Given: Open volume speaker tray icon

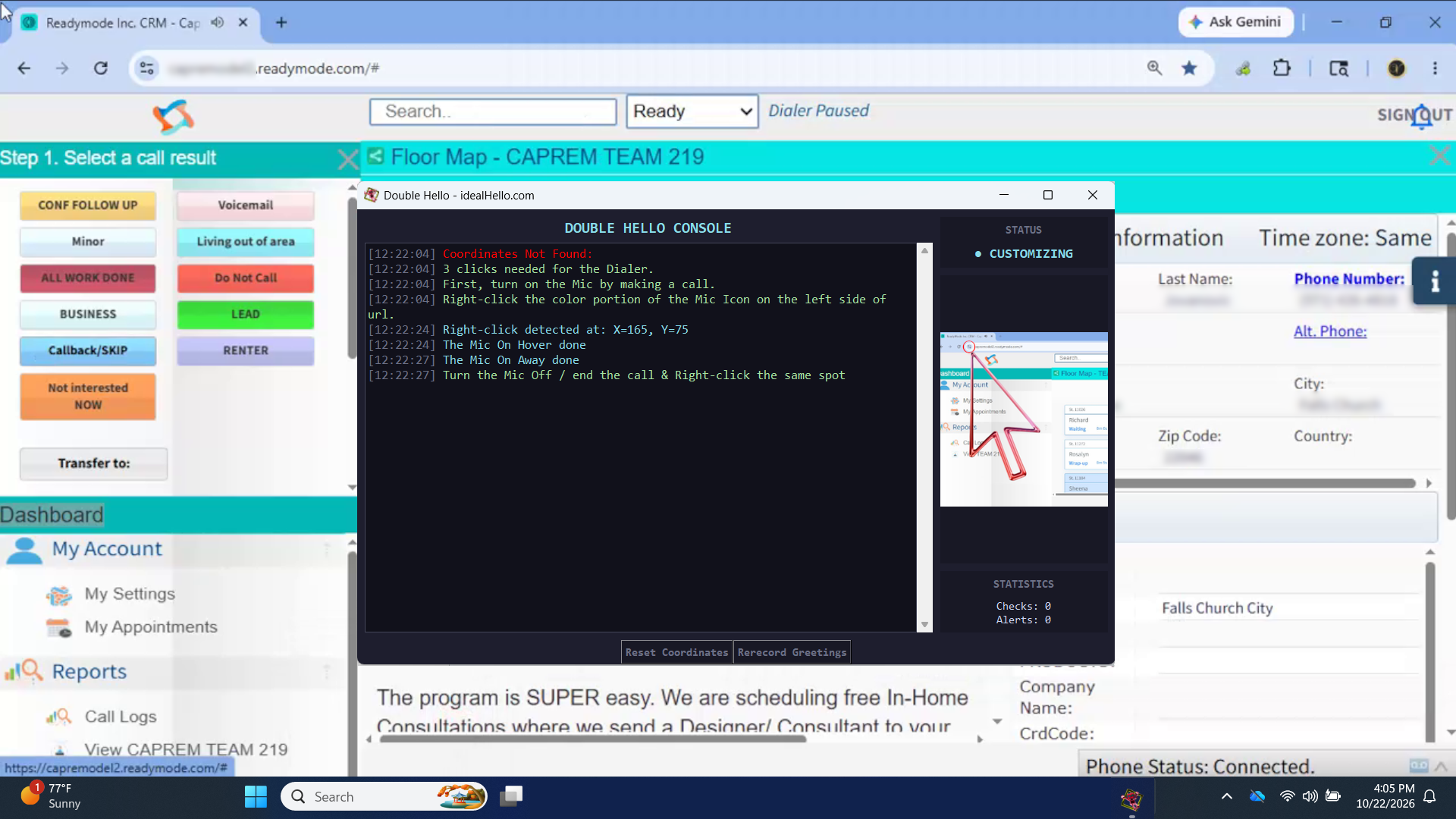Looking at the screenshot, I should pos(1310,796).
